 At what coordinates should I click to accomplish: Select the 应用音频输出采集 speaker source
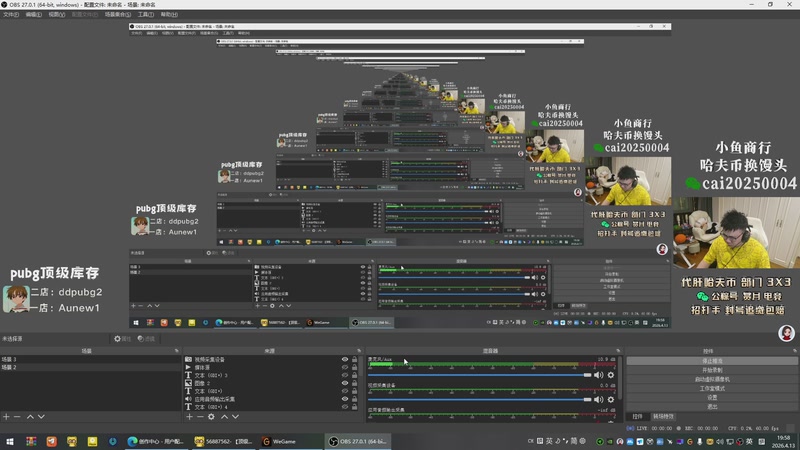tap(188, 399)
